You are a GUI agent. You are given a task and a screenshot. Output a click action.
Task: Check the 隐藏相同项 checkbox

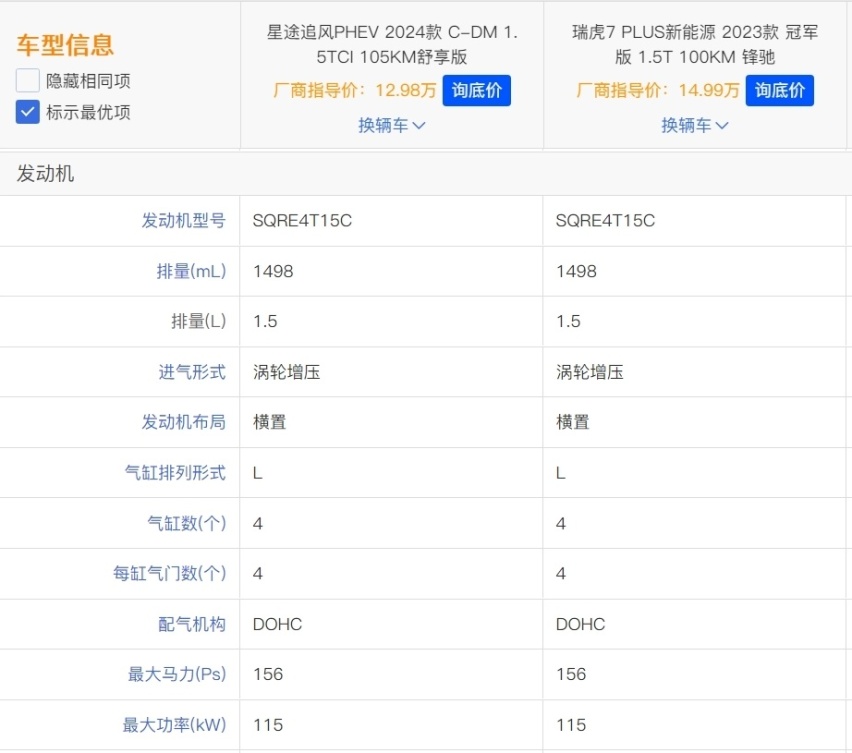pos(28,81)
